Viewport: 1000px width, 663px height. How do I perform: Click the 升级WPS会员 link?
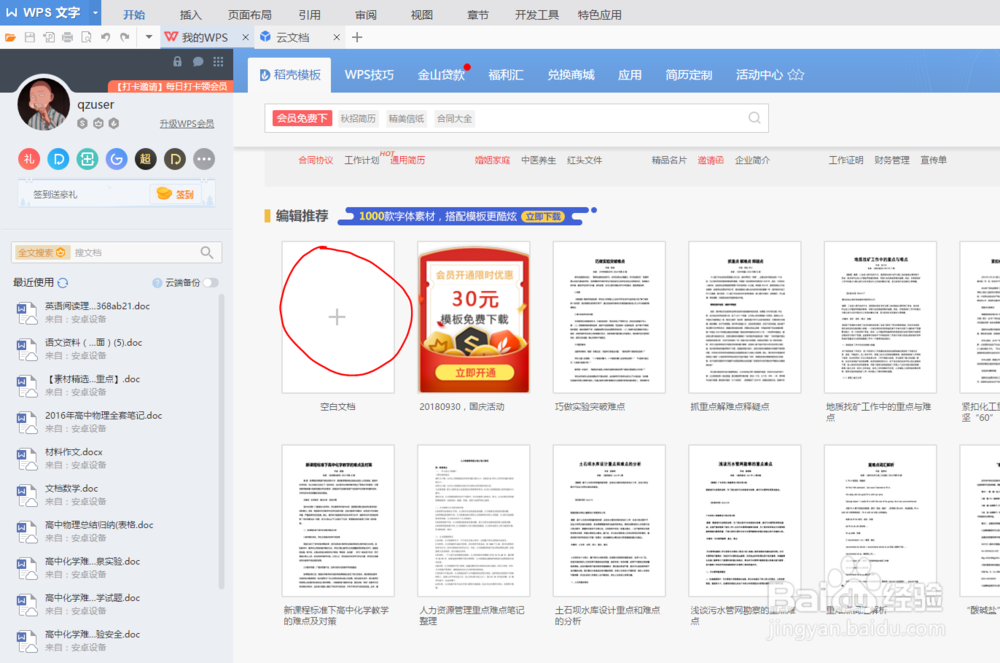(186, 124)
